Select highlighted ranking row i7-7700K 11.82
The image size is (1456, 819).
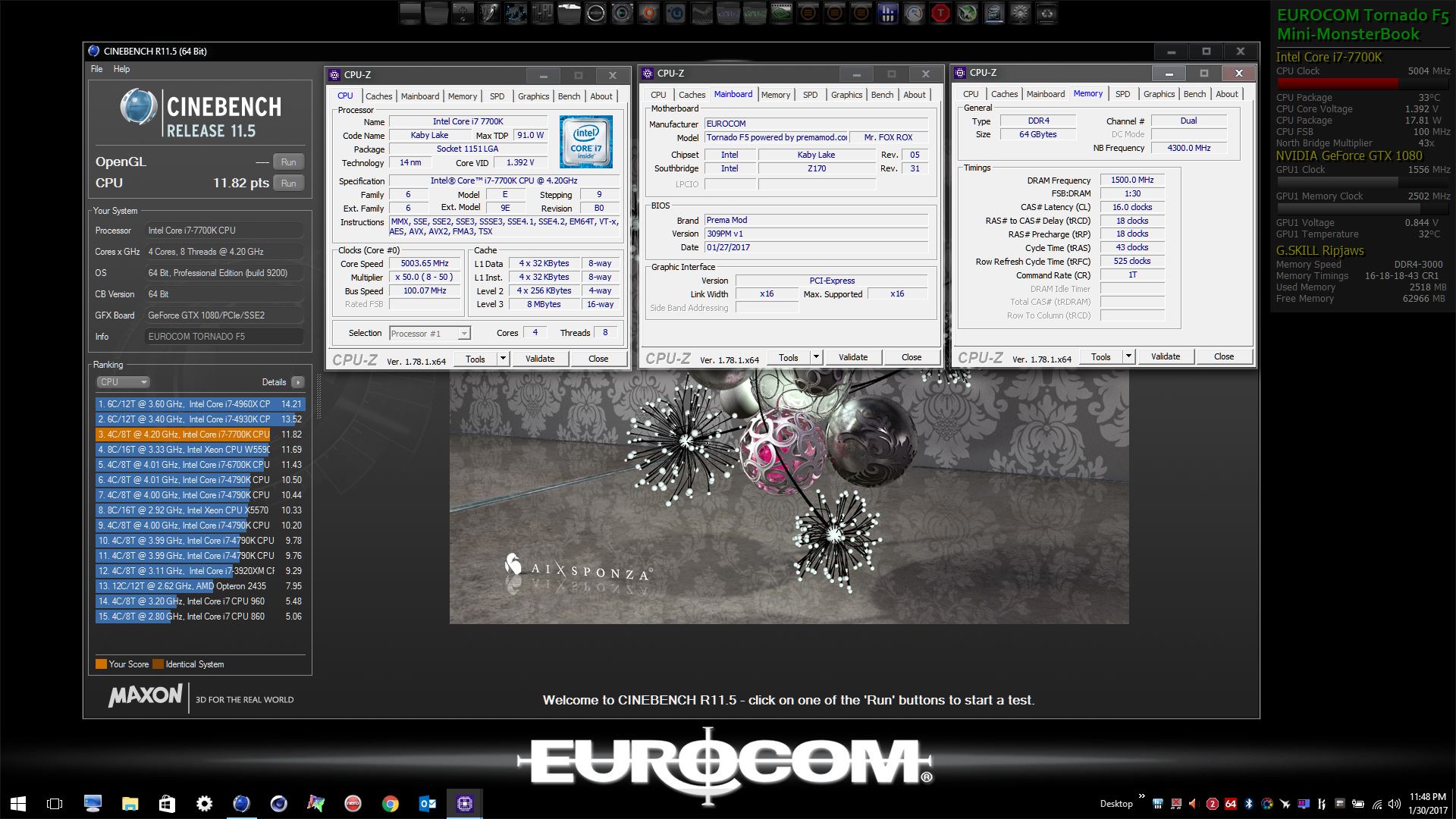click(200, 435)
